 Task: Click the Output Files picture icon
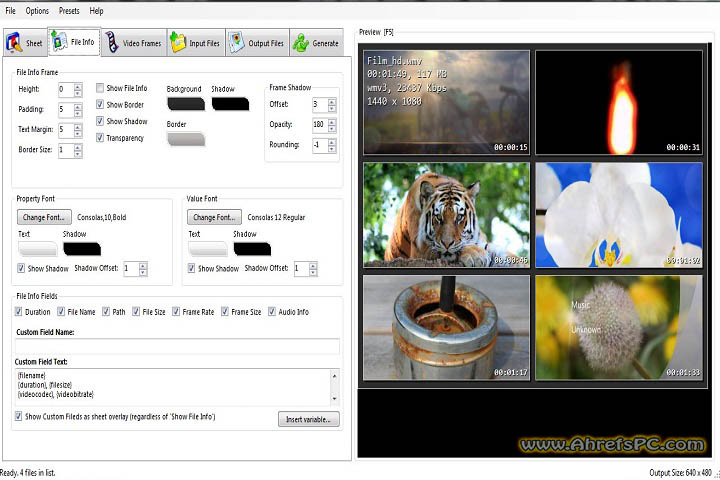236,43
